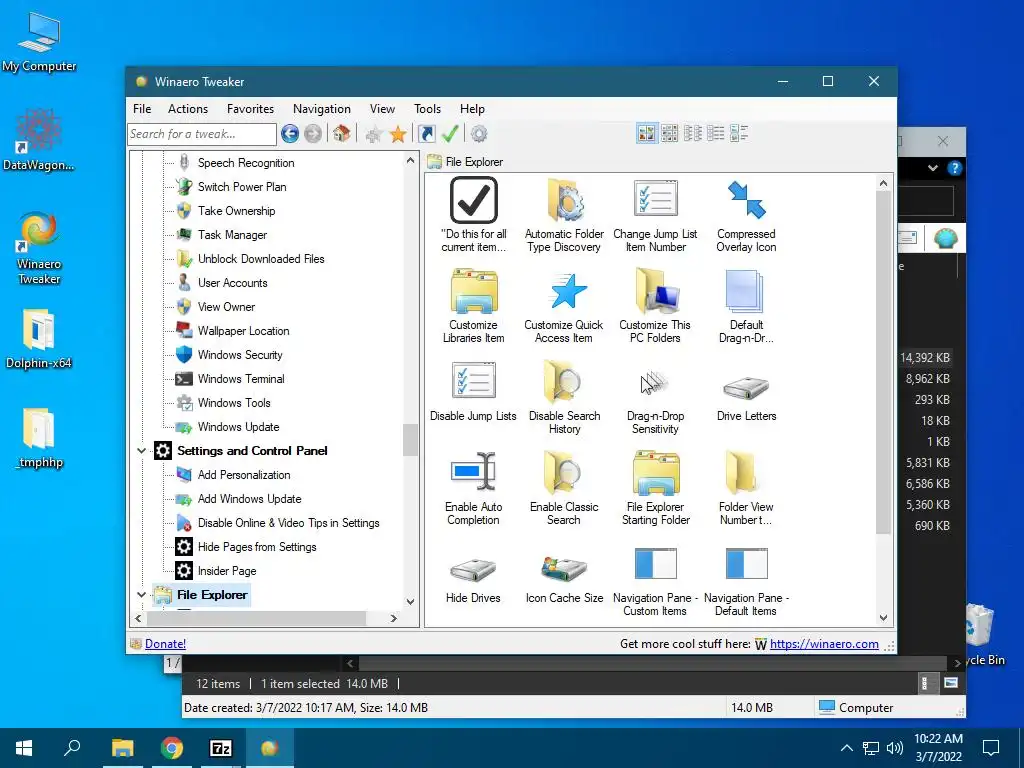Open "Do this for all current items" tweak

(x=473, y=215)
